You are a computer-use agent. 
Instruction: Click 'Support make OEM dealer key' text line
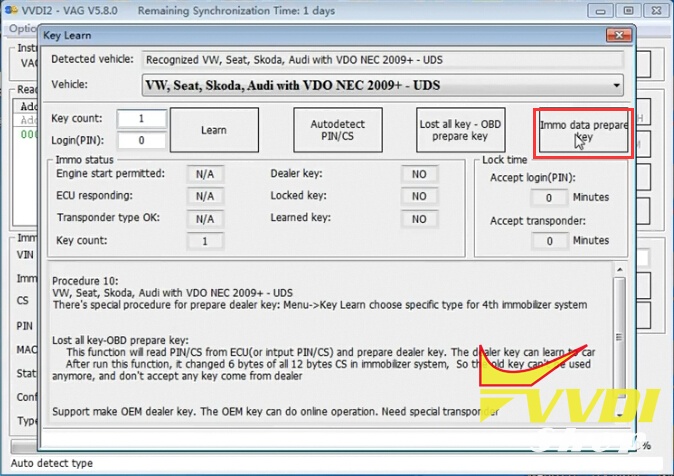(x=275, y=412)
